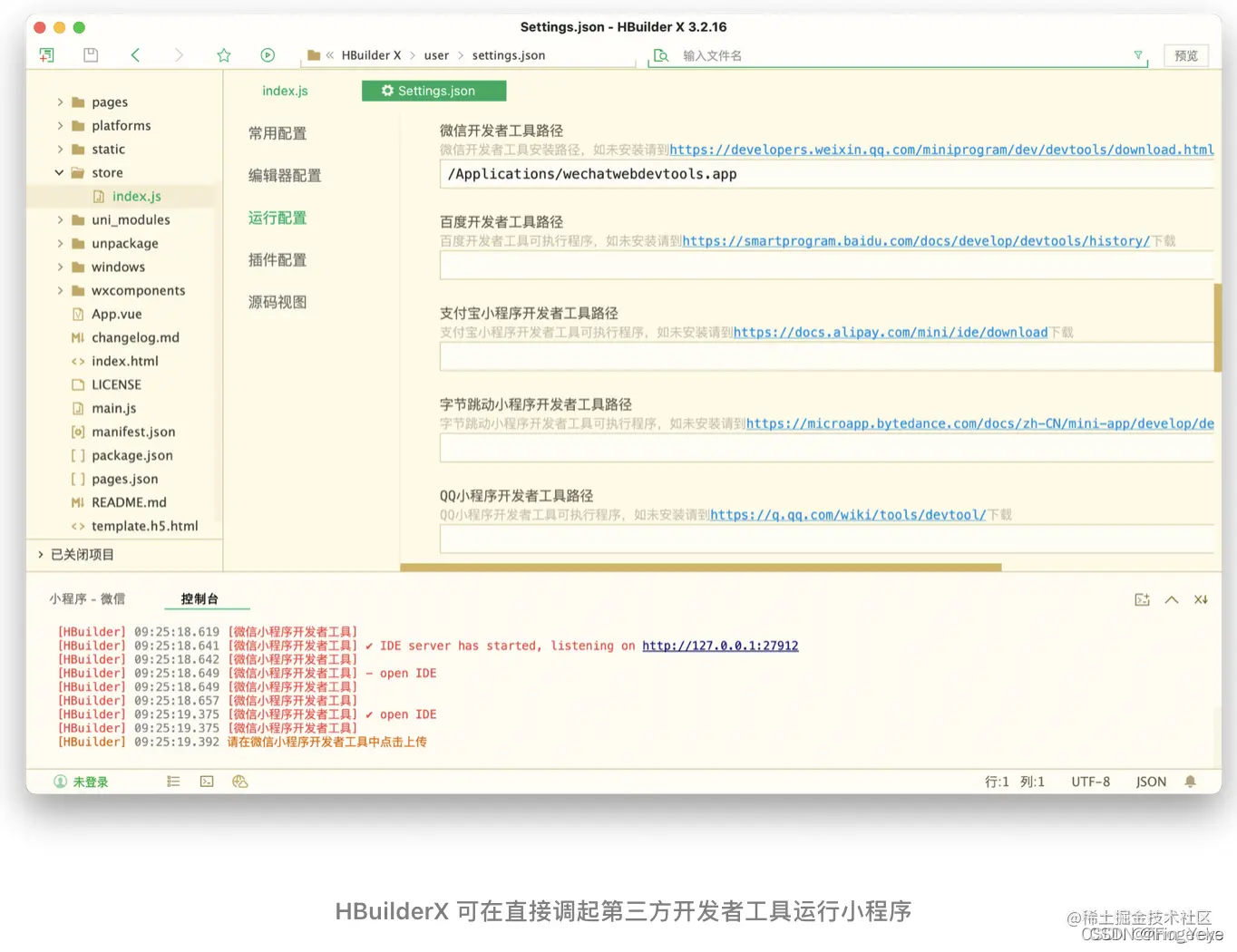Expand the platforms folder

60,126
